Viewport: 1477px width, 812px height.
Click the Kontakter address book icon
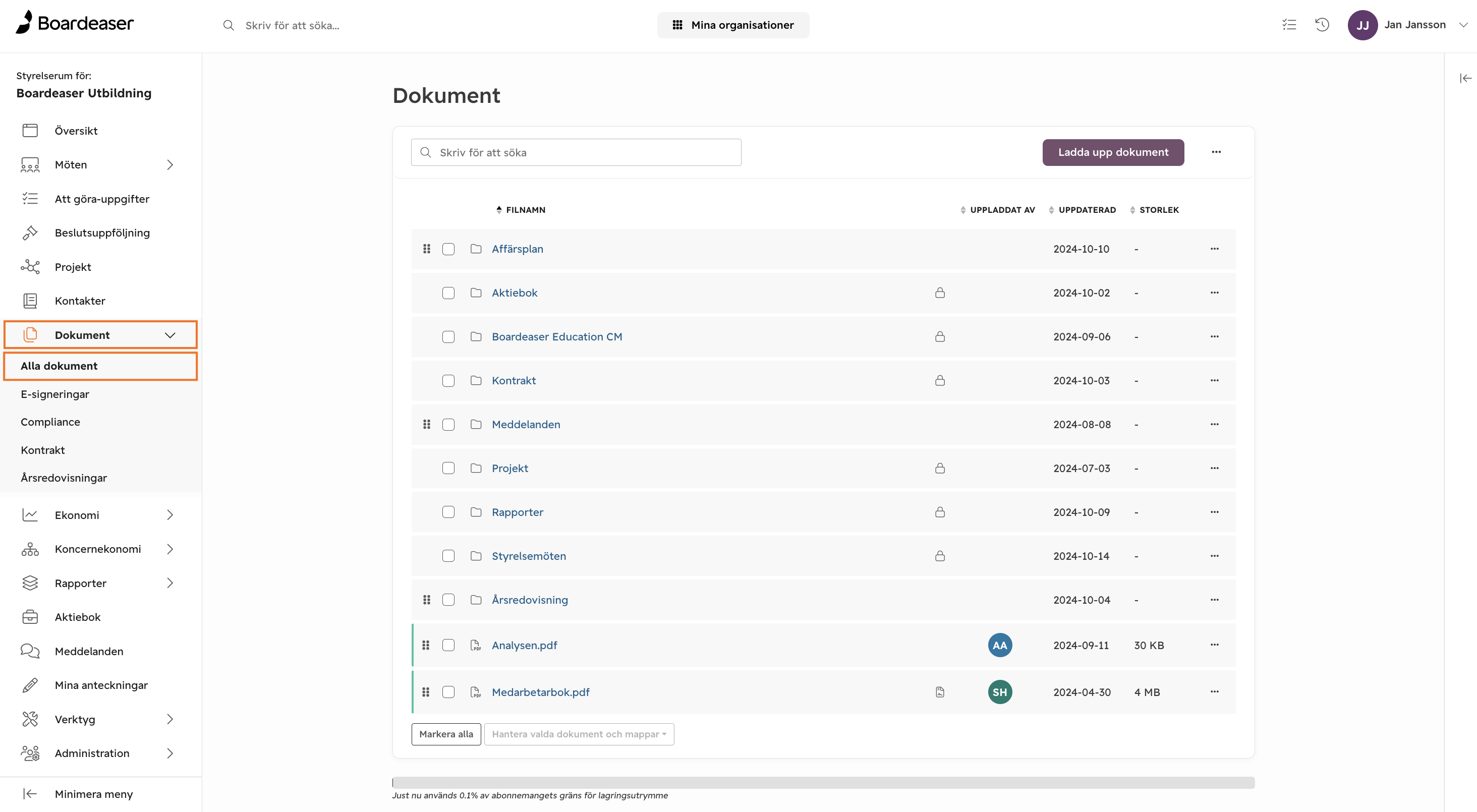tap(30, 300)
